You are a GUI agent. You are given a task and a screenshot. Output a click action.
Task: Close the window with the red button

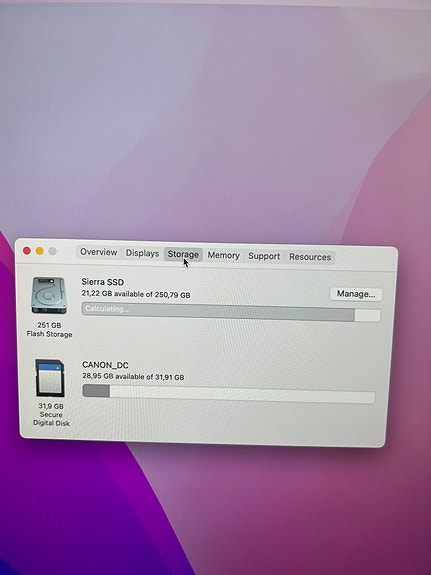pos(26,250)
